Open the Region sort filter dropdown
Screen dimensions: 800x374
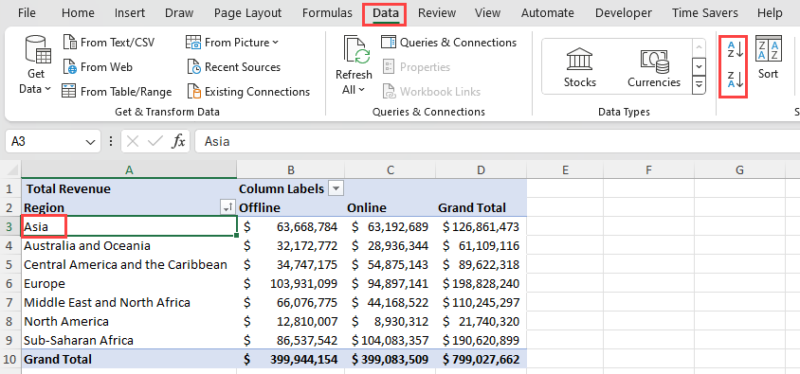pyautogui.click(x=227, y=208)
